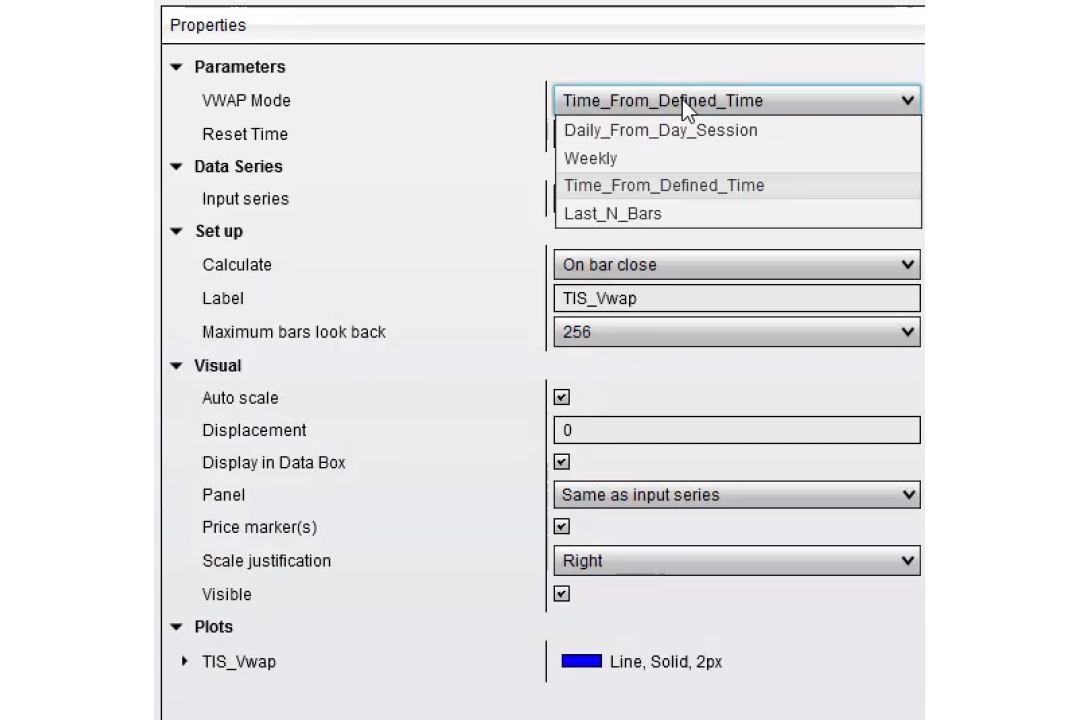Image resolution: width=1080 pixels, height=720 pixels.
Task: Click the Input series label
Action: 245,199
